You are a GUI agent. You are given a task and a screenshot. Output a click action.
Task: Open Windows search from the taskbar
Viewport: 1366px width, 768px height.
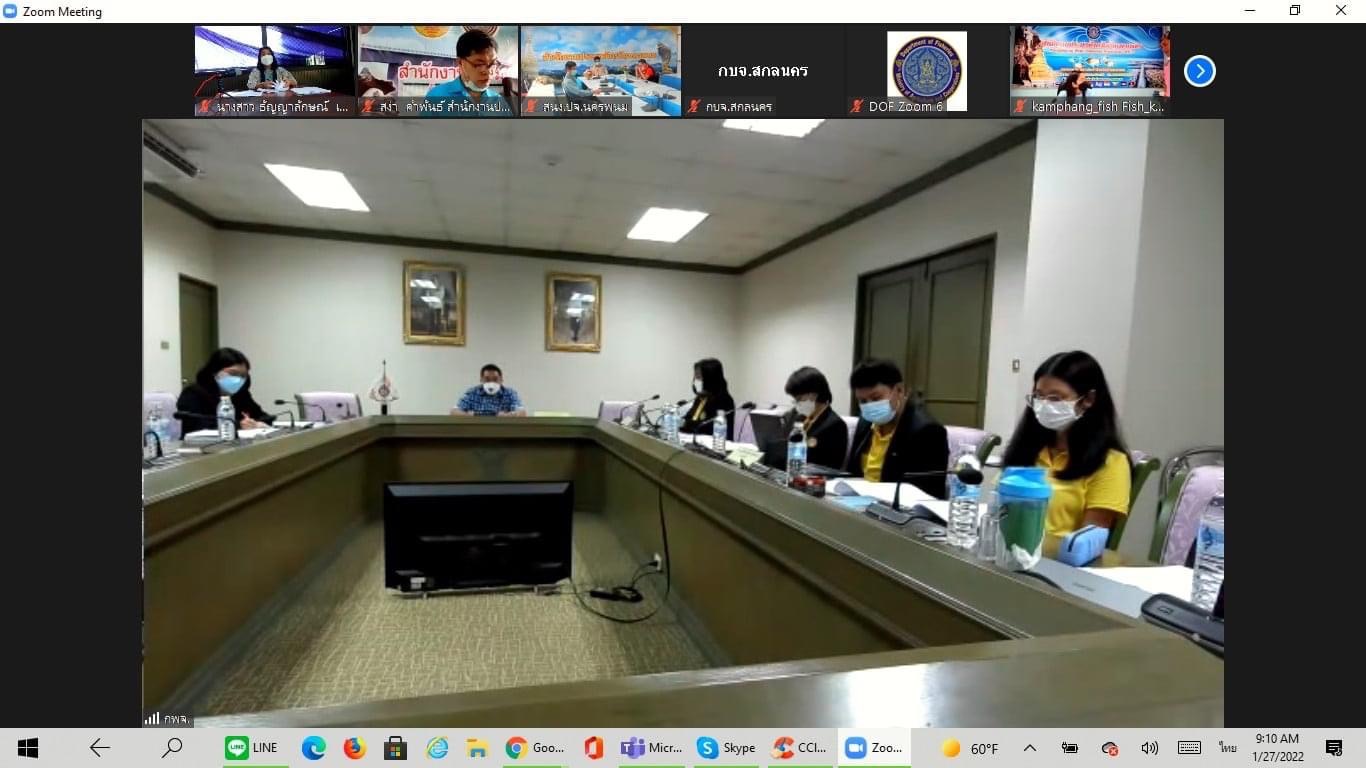pyautogui.click(x=172, y=748)
